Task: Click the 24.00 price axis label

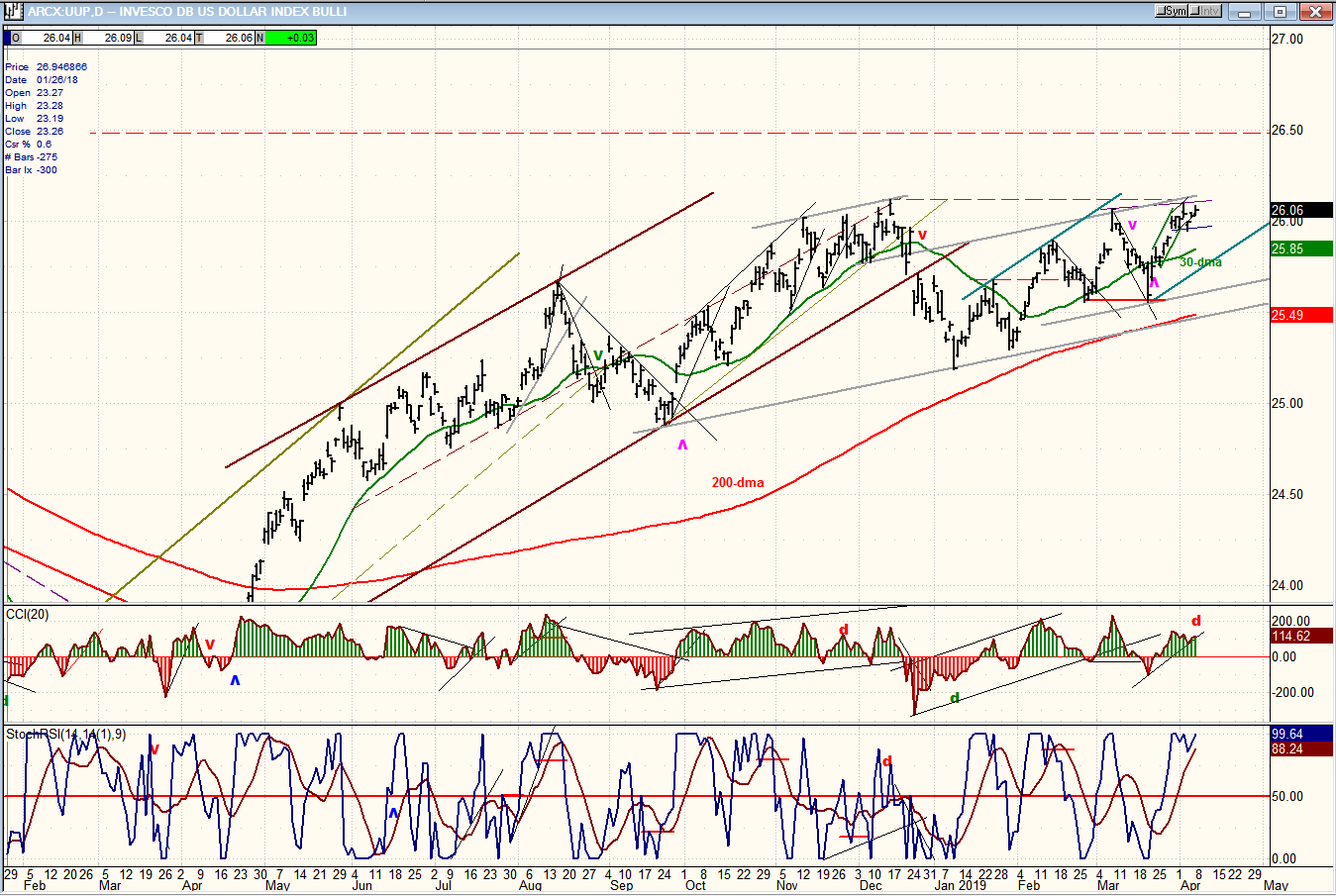Action: (x=1287, y=586)
